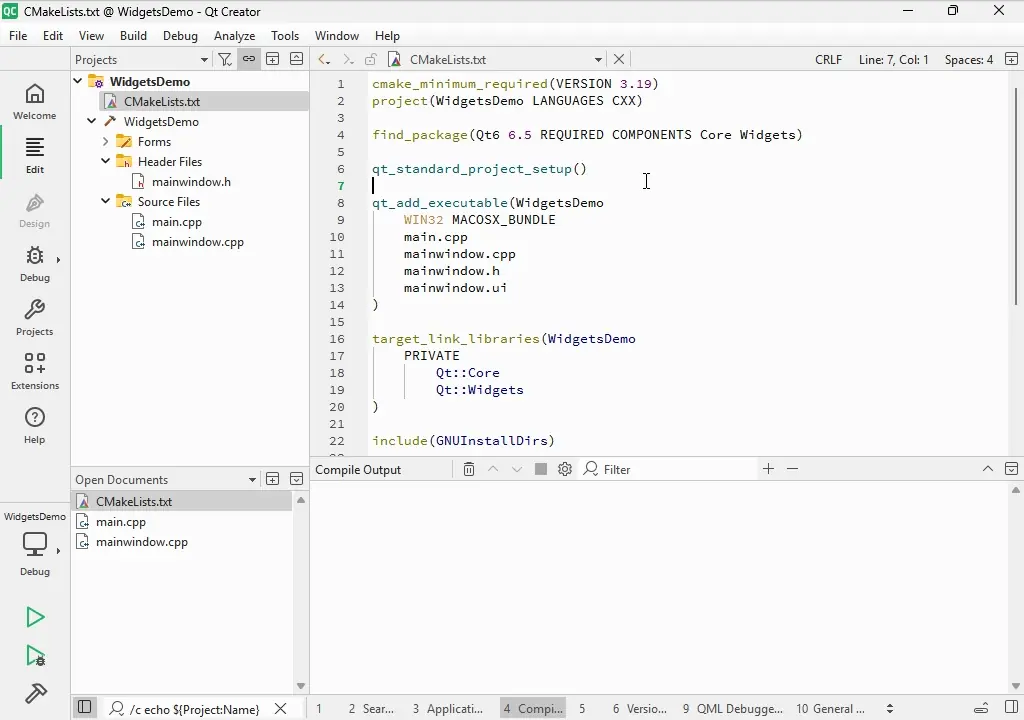
Task: Collapse the Source Files folder
Action: 105,201
